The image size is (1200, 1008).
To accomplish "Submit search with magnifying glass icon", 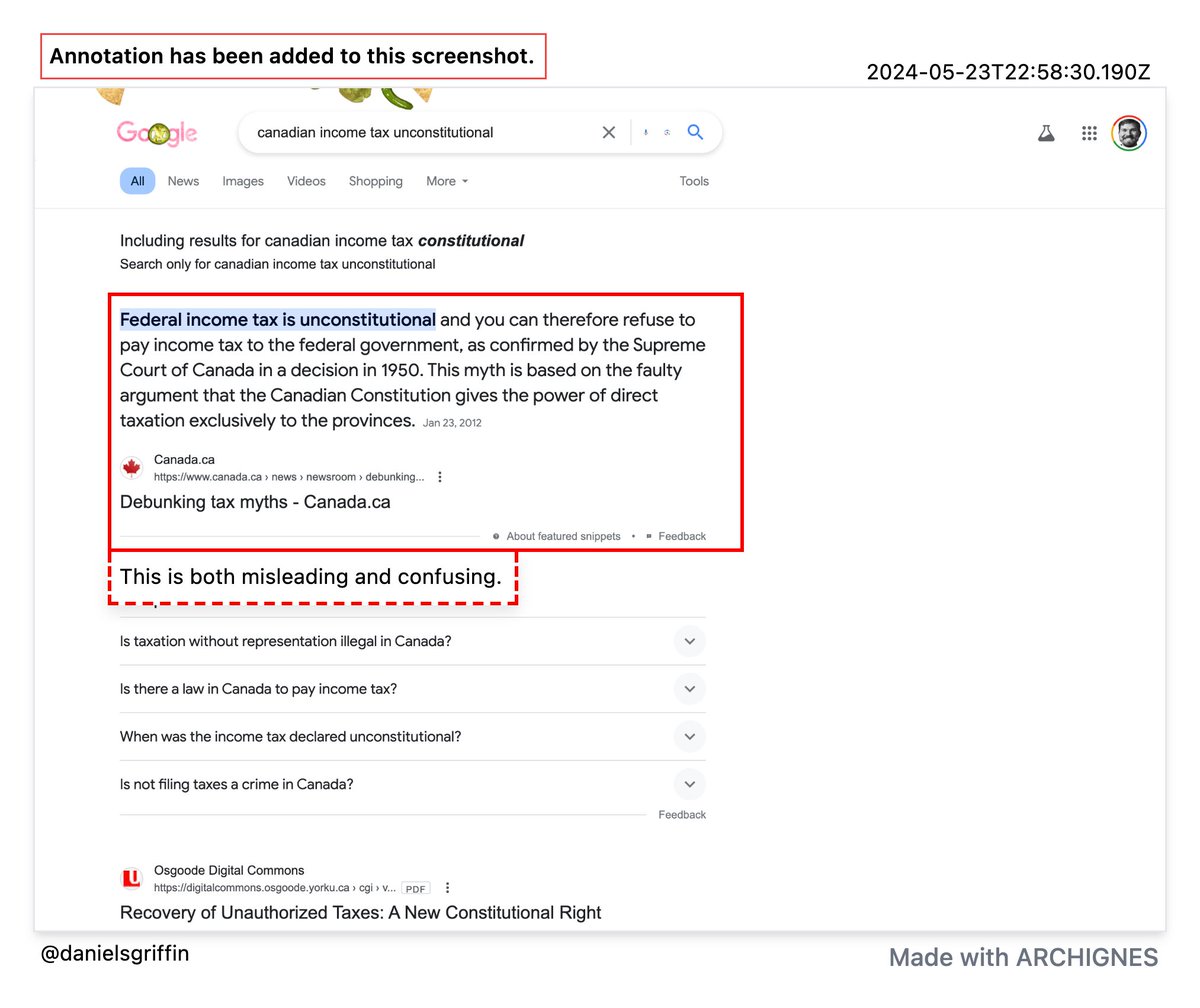I will (x=695, y=132).
